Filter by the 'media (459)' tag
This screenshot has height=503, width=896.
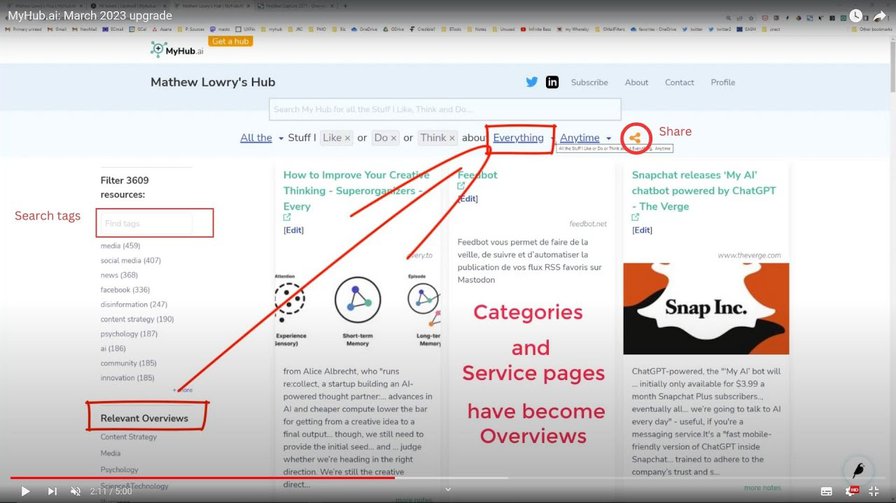tap(120, 246)
